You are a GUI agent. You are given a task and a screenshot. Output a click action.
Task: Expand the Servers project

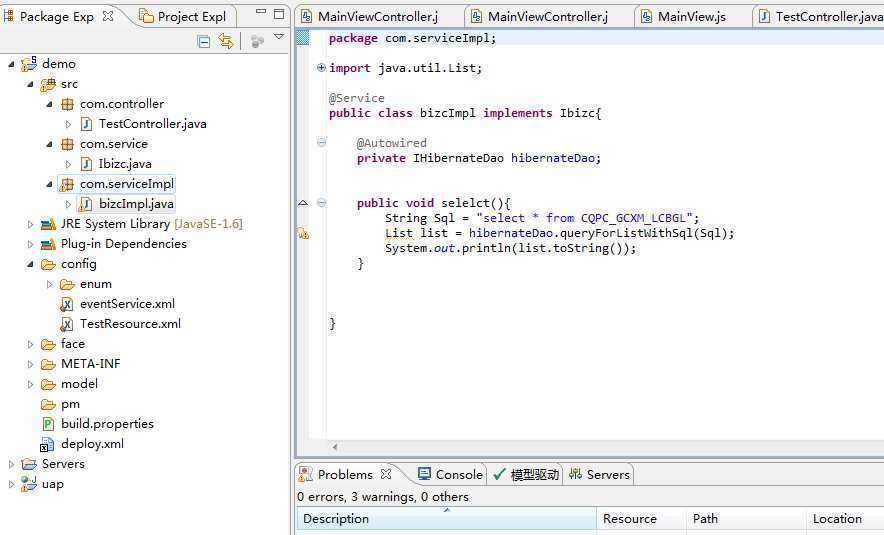pyautogui.click(x=11, y=464)
